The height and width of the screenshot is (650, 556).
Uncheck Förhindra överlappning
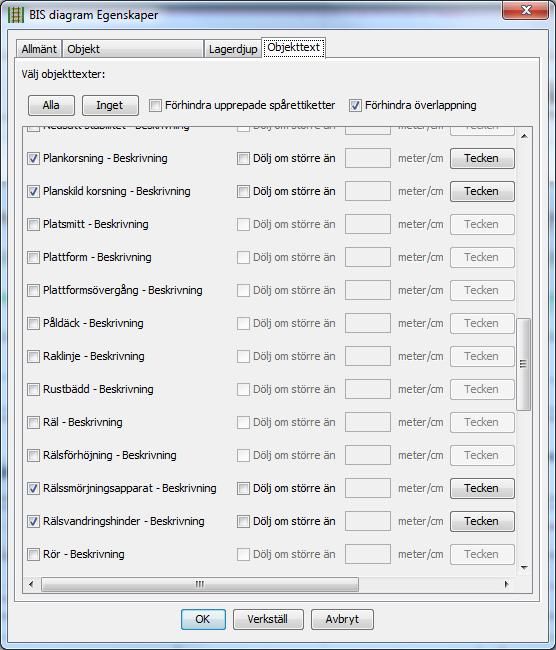(x=355, y=105)
